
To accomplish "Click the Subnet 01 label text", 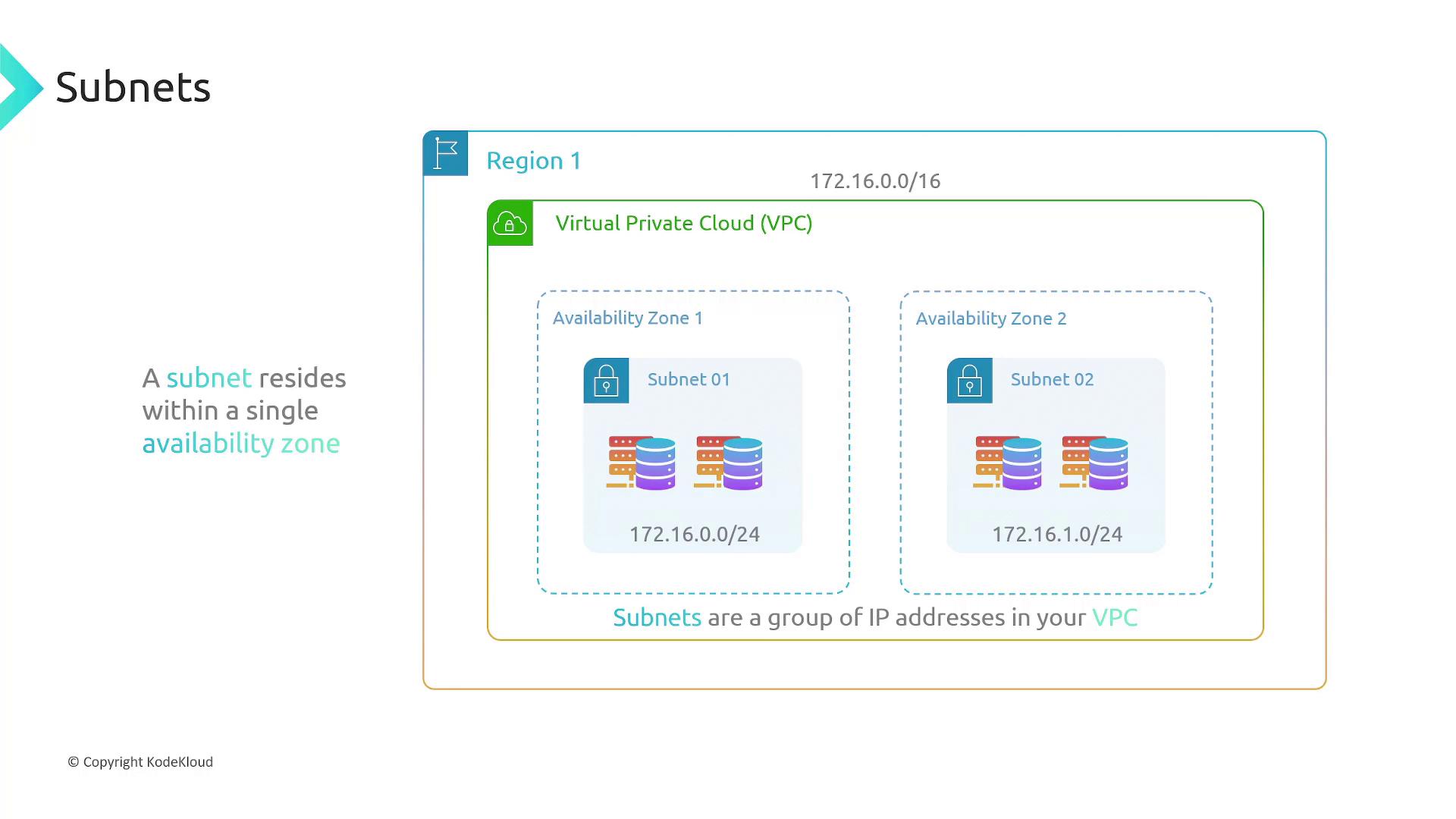I will pyautogui.click(x=689, y=379).
